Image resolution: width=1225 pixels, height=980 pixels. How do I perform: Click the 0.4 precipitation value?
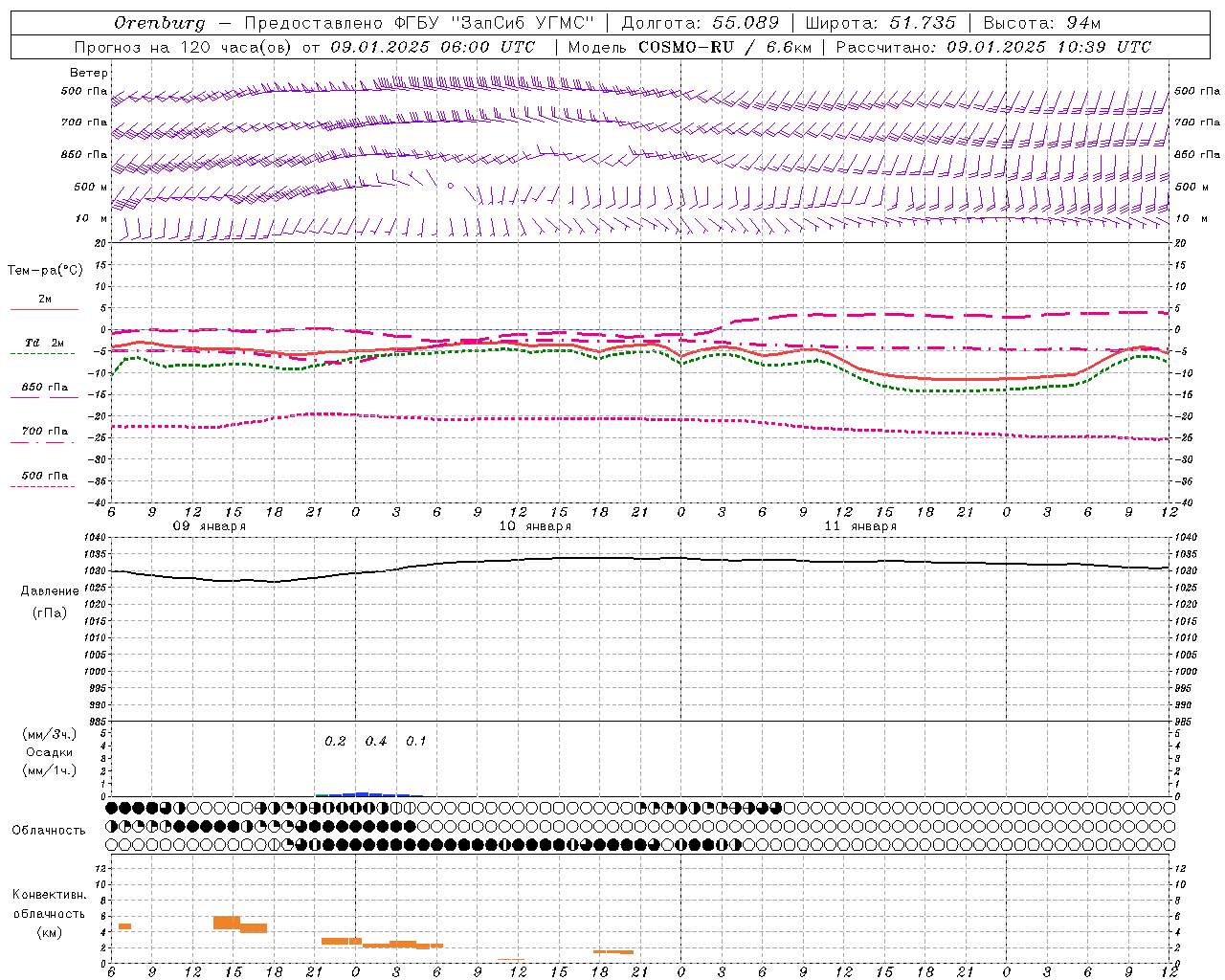point(376,741)
